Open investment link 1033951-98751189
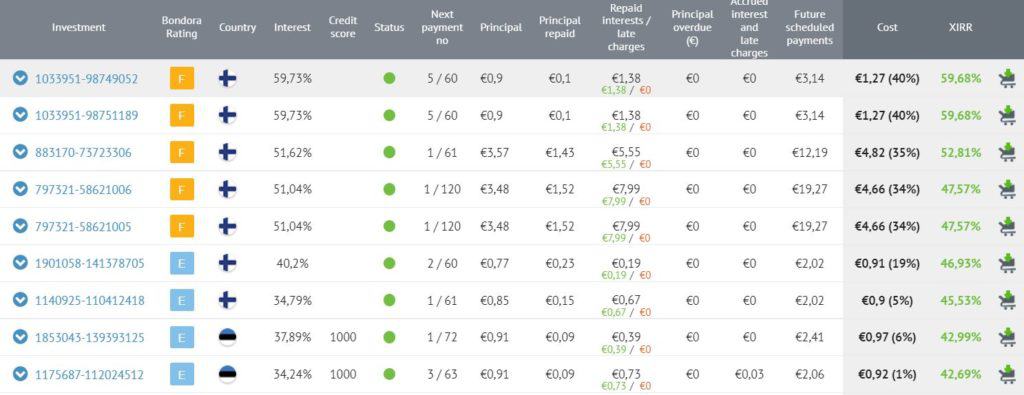The width and height of the screenshot is (1024, 395). pyautogui.click(x=86, y=116)
